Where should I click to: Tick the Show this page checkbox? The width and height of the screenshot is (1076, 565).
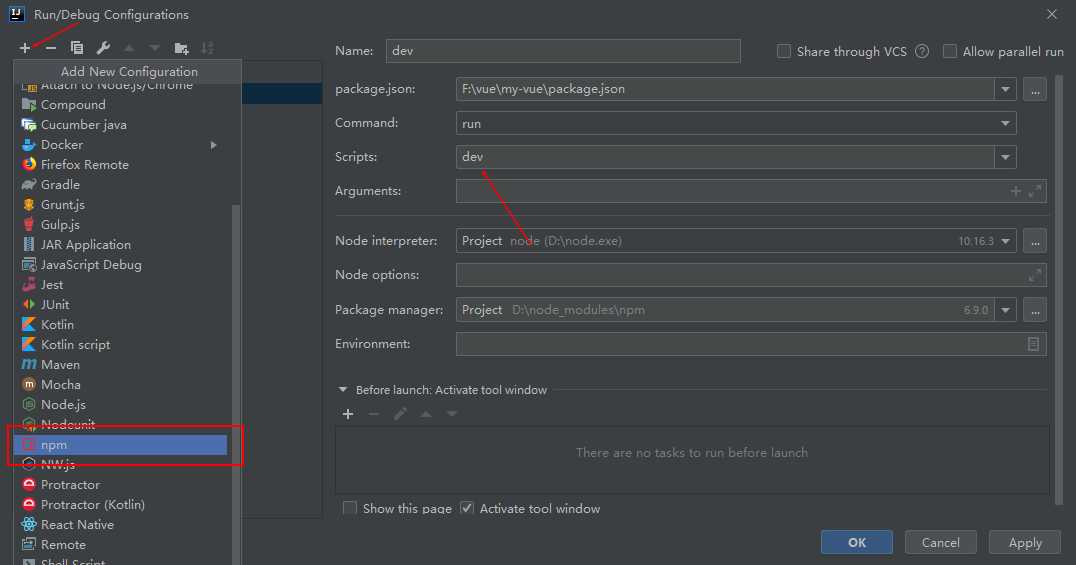click(x=350, y=508)
